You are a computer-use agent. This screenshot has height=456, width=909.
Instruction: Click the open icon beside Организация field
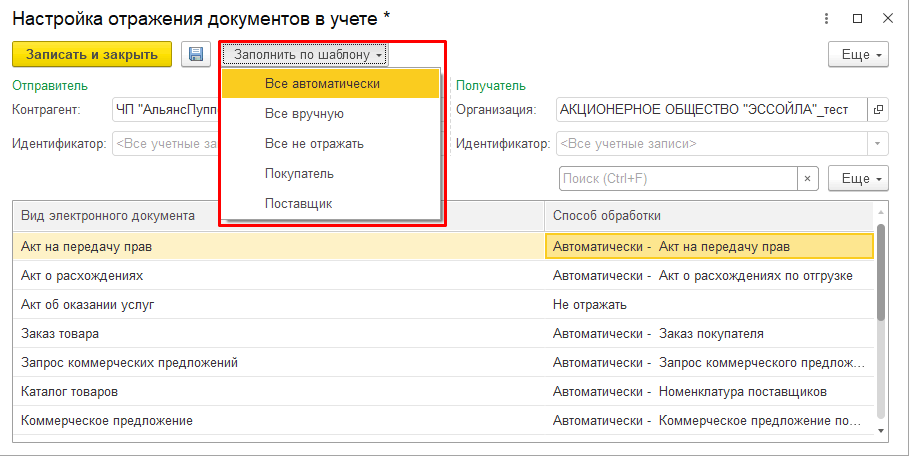click(878, 110)
